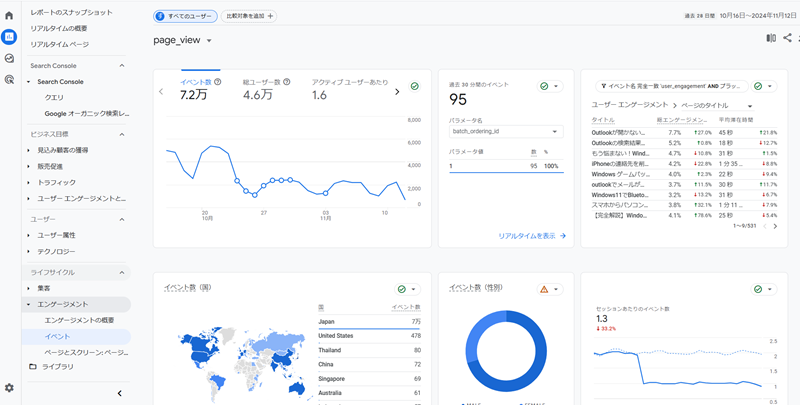This screenshot has height=405, width=800.
Task: Click the compare view icon near share
Action: pos(771,39)
